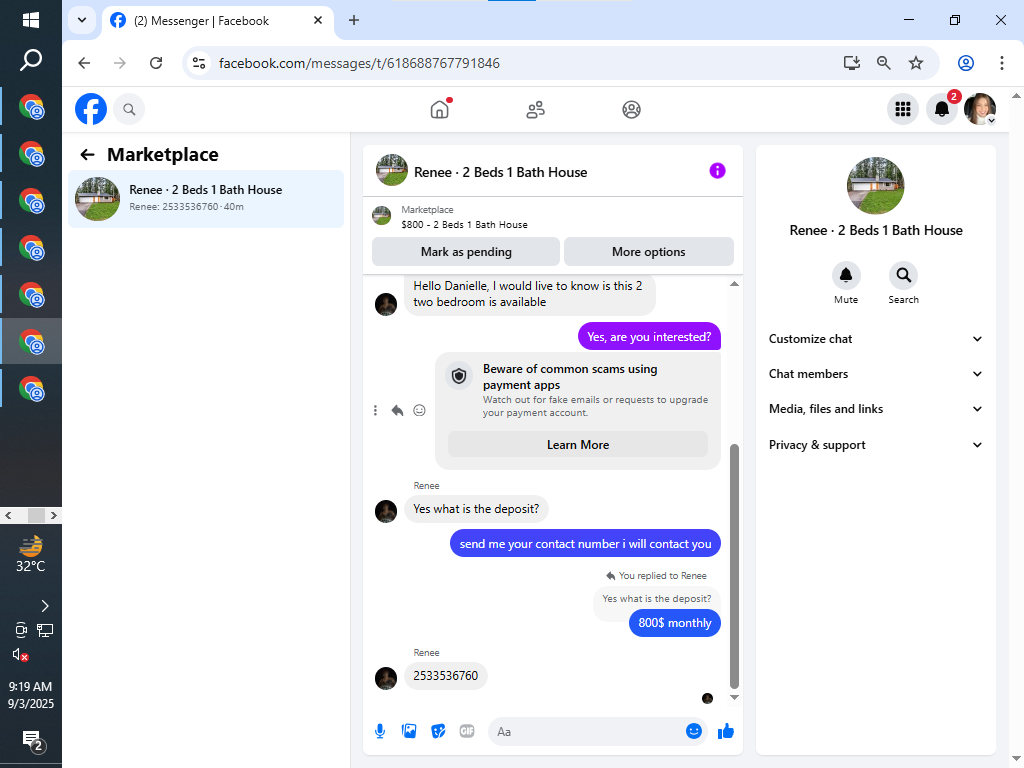This screenshot has height=768, width=1024.
Task: Open the account profile picture menu
Action: tap(980, 109)
